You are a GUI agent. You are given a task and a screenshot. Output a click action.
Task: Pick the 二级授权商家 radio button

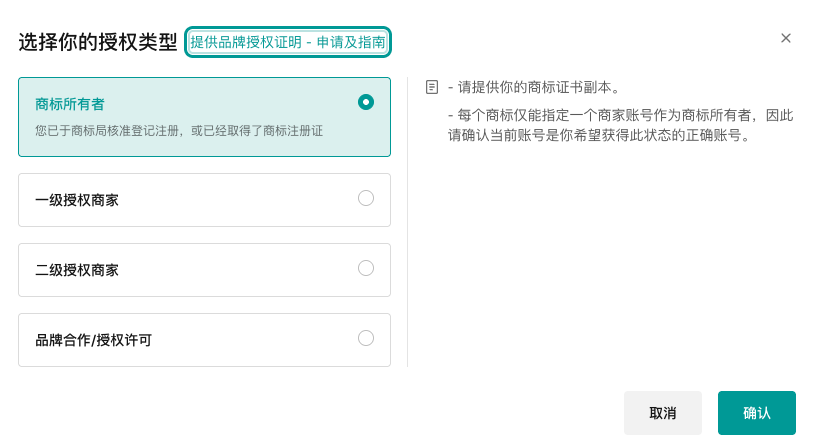[366, 268]
